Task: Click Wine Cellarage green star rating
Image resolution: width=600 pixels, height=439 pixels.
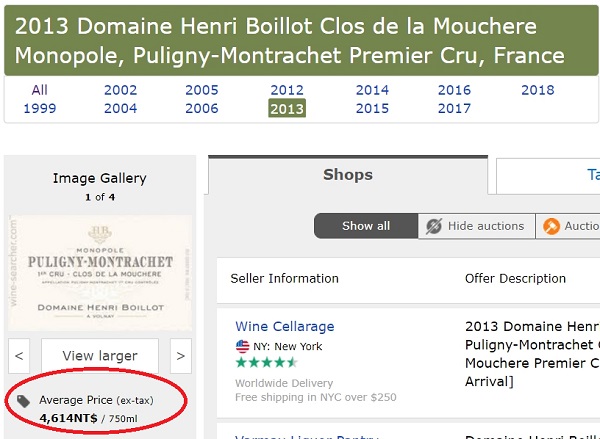Action: [266, 362]
